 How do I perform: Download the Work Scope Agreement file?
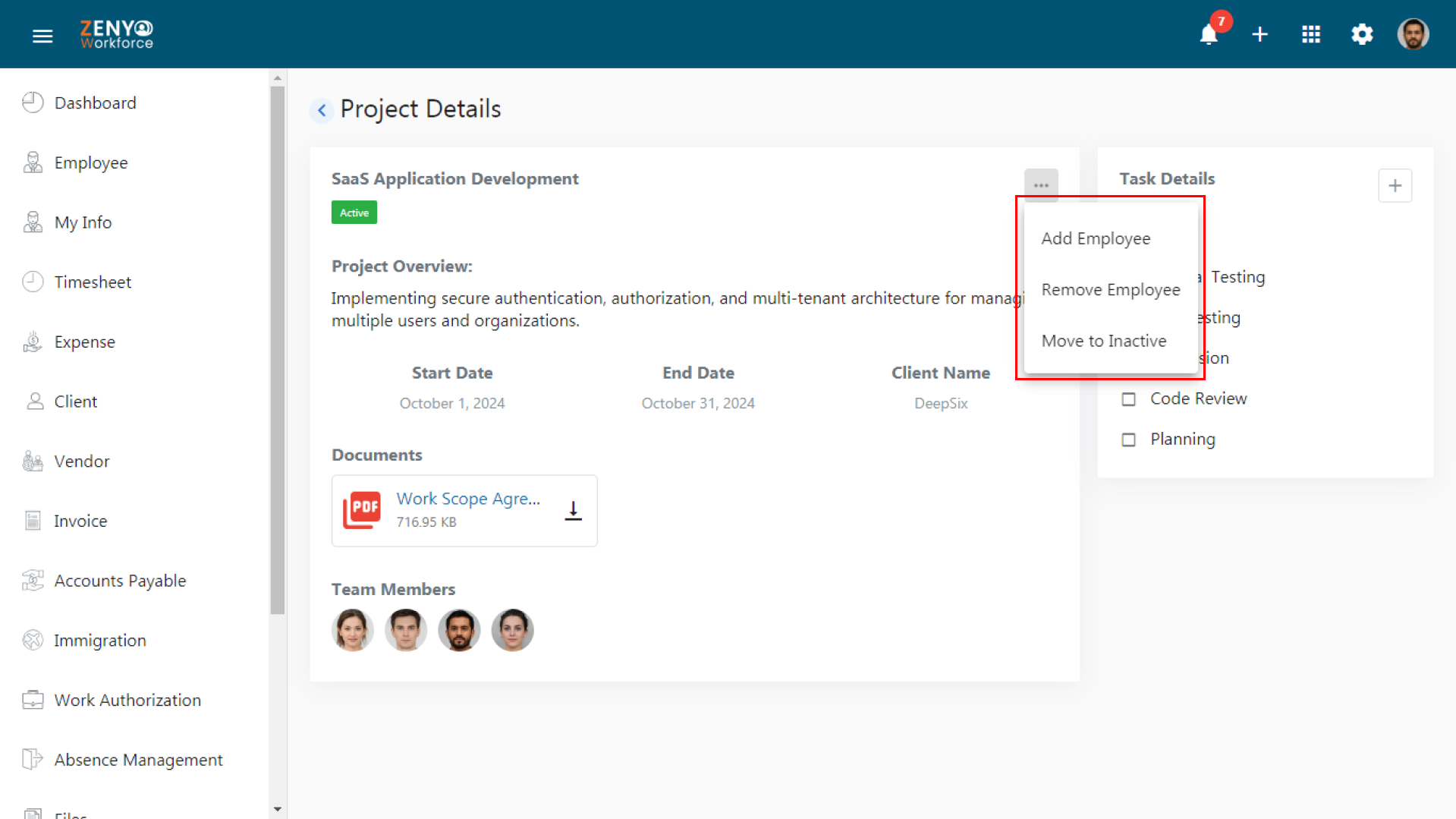pyautogui.click(x=574, y=511)
